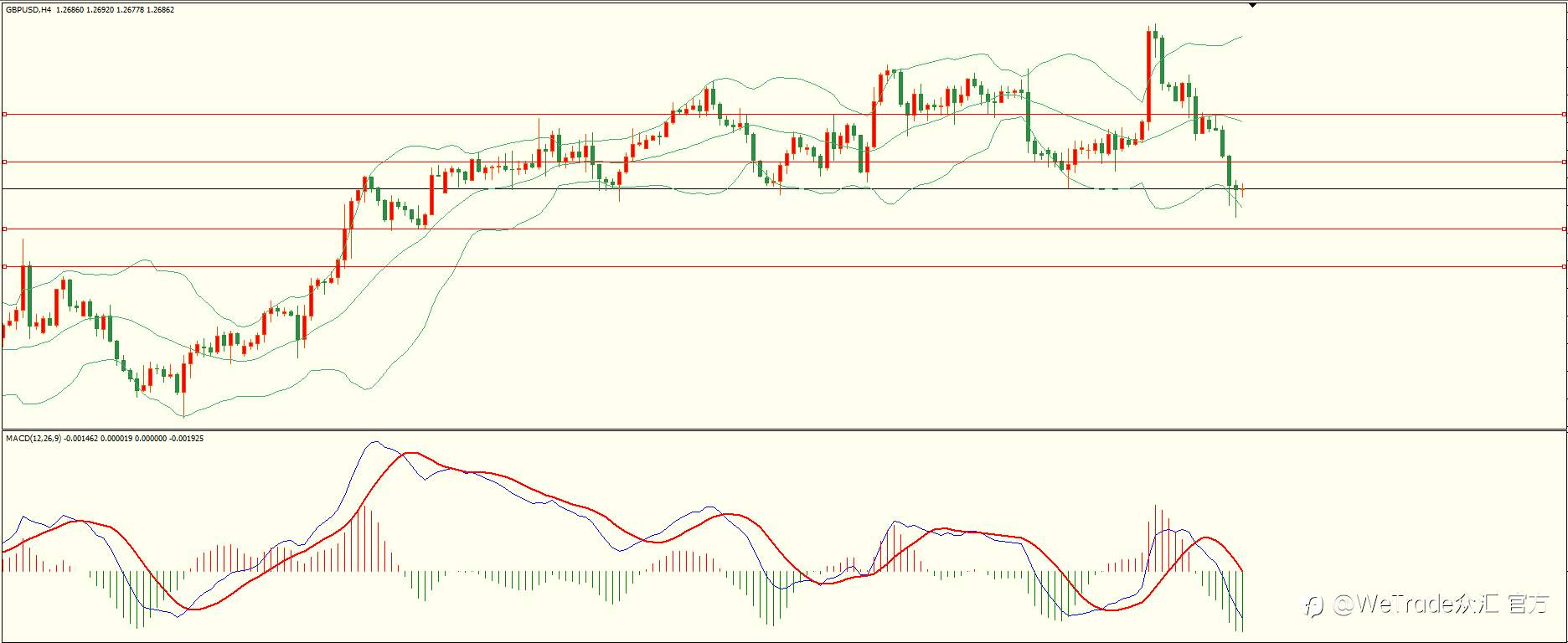The height and width of the screenshot is (643, 1568).
Task: Click the black chart shift triangle marker
Action: click(x=1252, y=5)
